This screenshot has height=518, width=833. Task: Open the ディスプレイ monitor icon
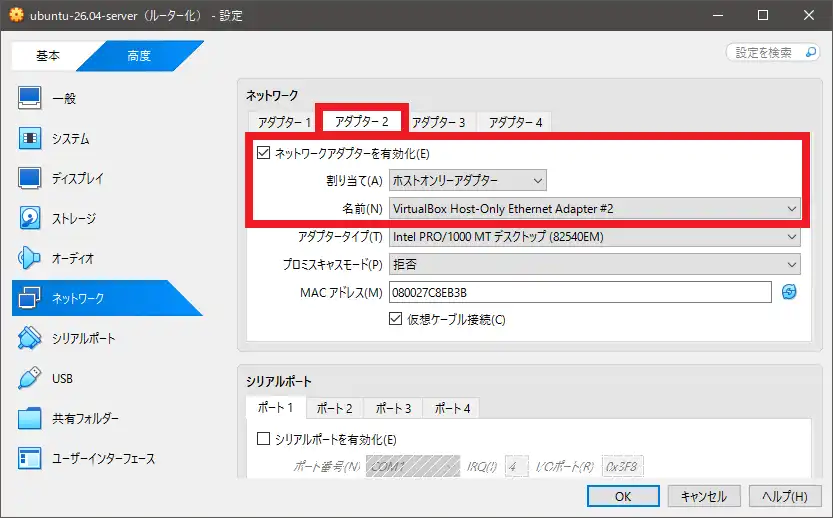tap(29, 179)
